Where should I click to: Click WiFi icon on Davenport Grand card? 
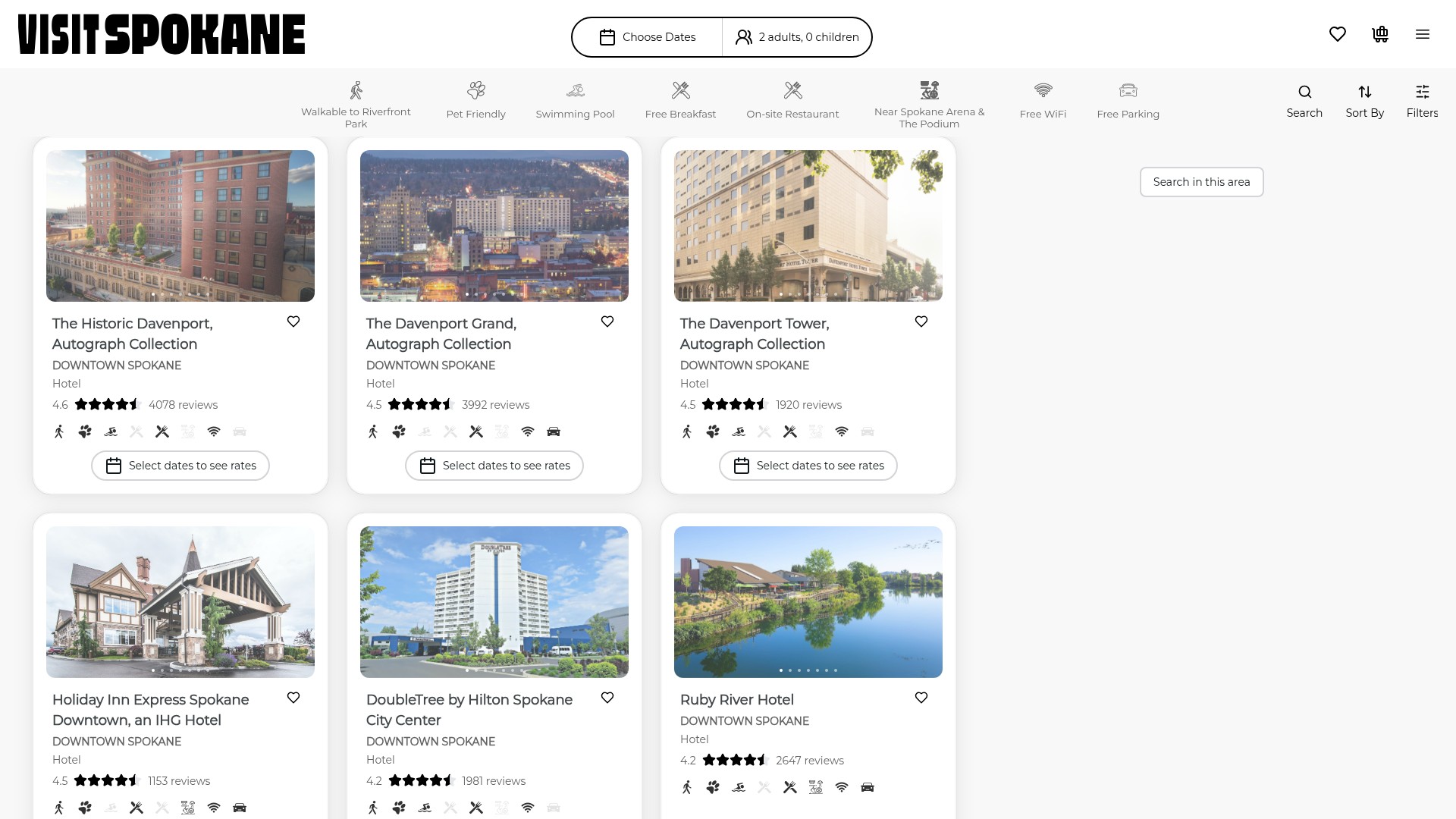[528, 431]
